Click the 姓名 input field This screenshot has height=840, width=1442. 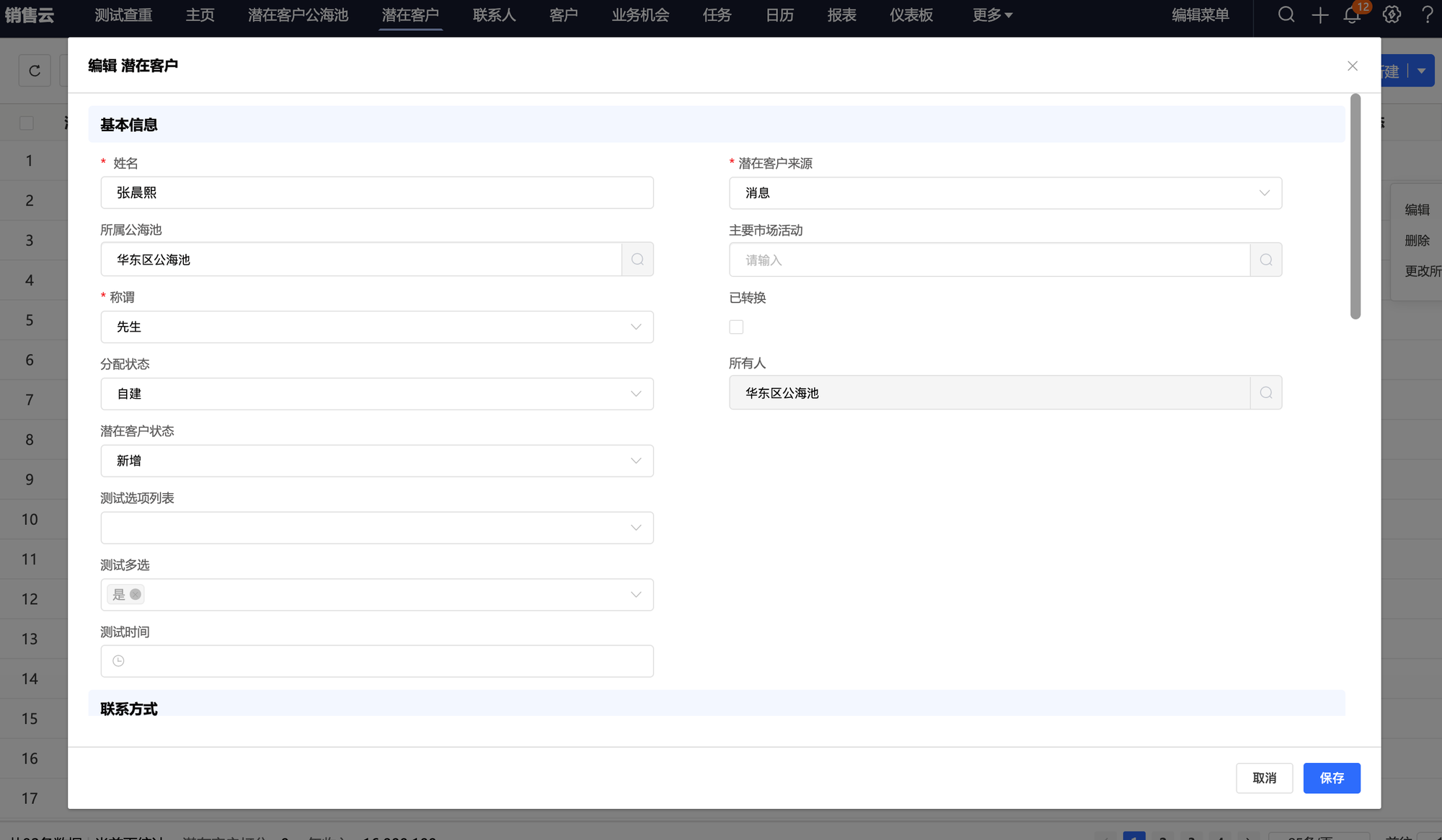(376, 193)
